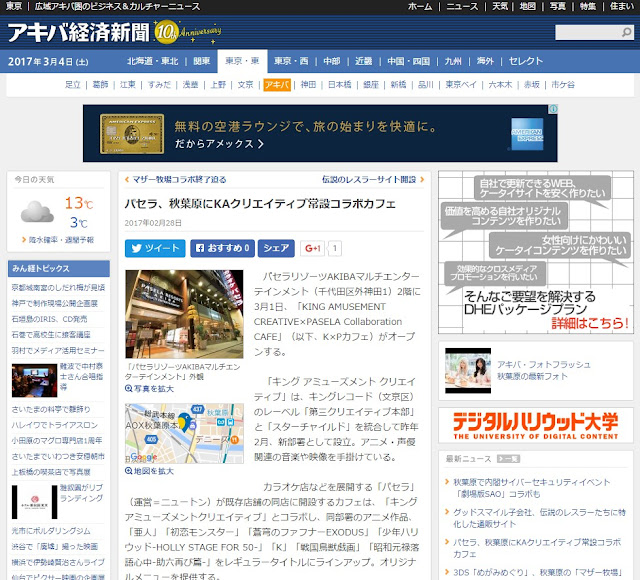
Task: Select the 東京・西 region tab
Action: tap(291, 61)
